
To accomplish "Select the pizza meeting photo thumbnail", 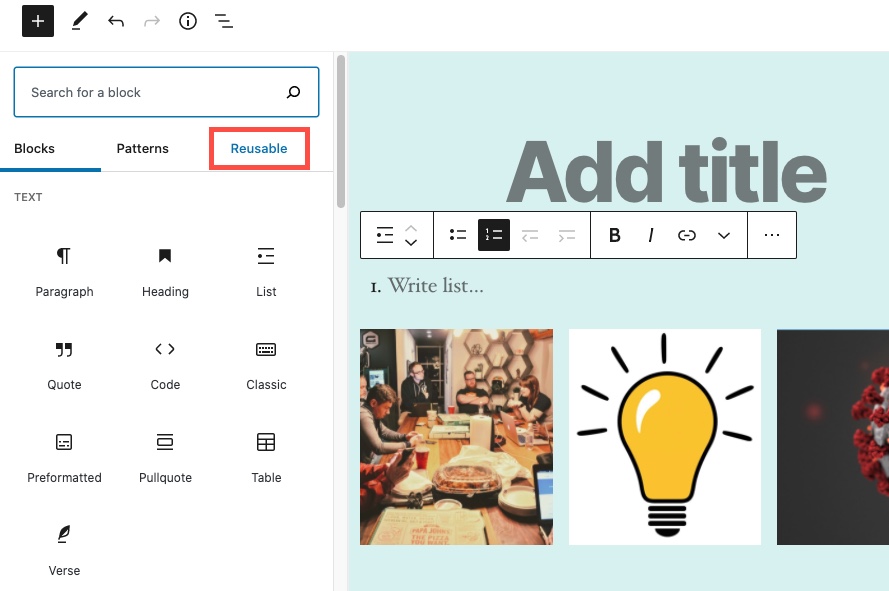I will click(x=456, y=437).
